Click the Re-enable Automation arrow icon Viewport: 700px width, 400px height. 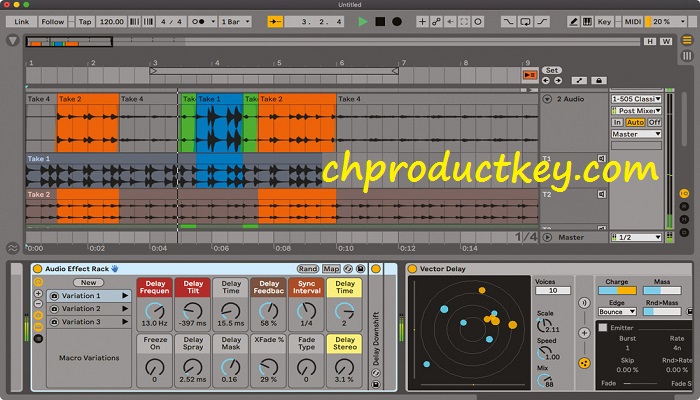click(x=450, y=21)
